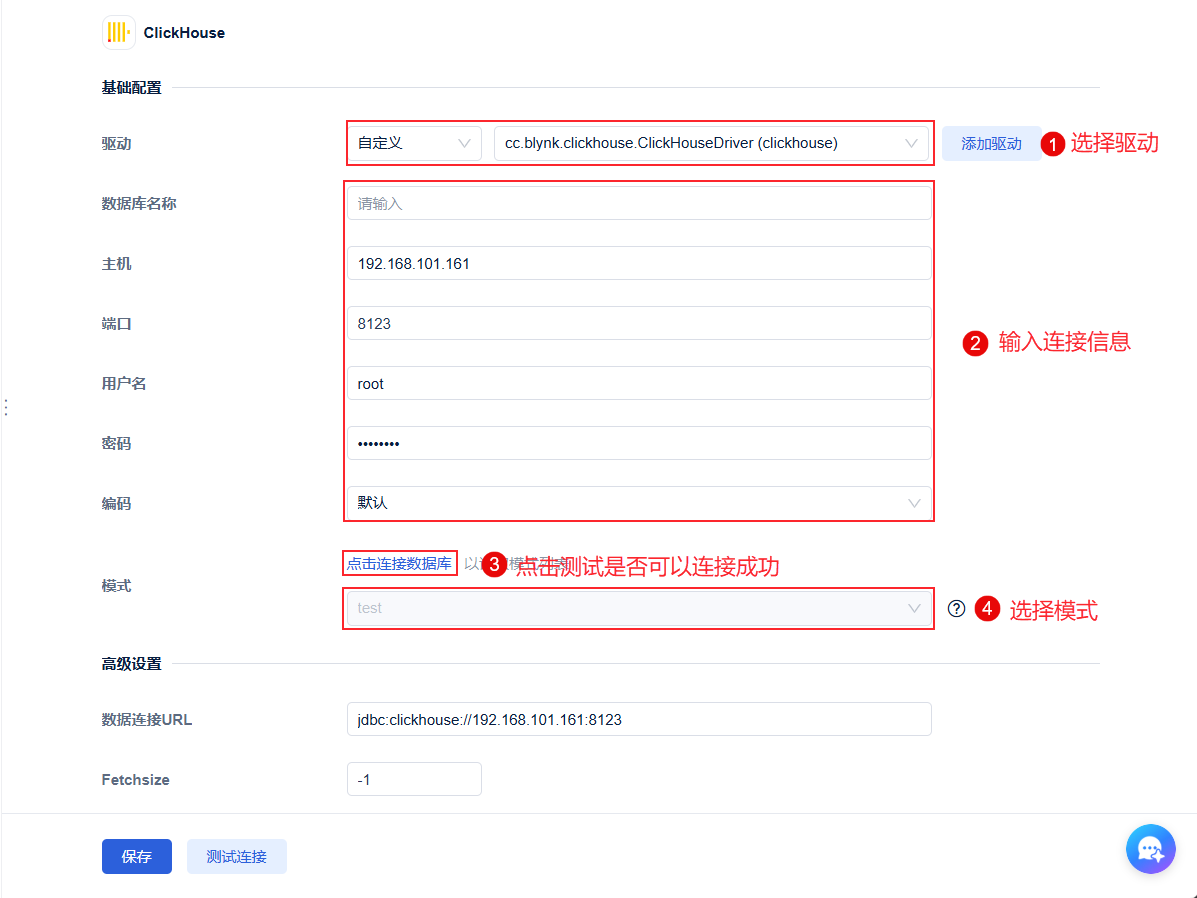Click the 用户名 field showing root
Image resolution: width=1197 pixels, height=898 pixels.
pyautogui.click(x=639, y=383)
